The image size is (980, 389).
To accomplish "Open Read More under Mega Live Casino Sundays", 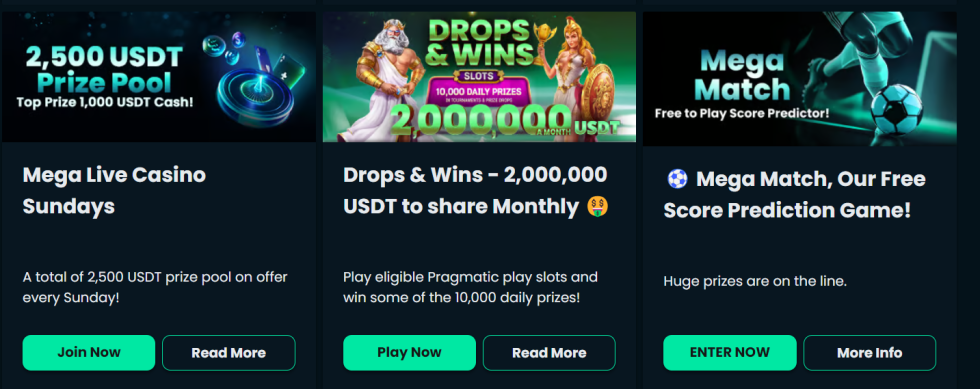I will [229, 353].
